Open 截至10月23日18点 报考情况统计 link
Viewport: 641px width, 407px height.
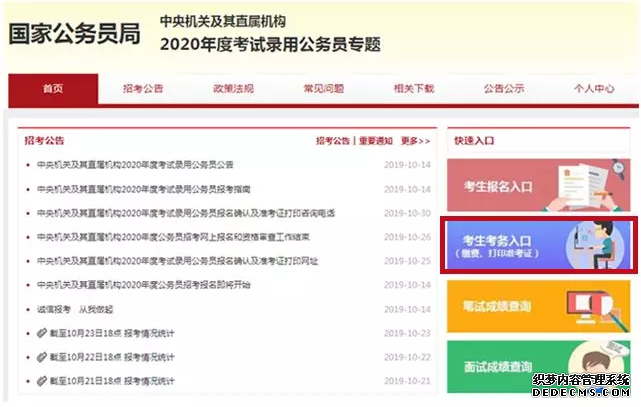[x=112, y=333]
